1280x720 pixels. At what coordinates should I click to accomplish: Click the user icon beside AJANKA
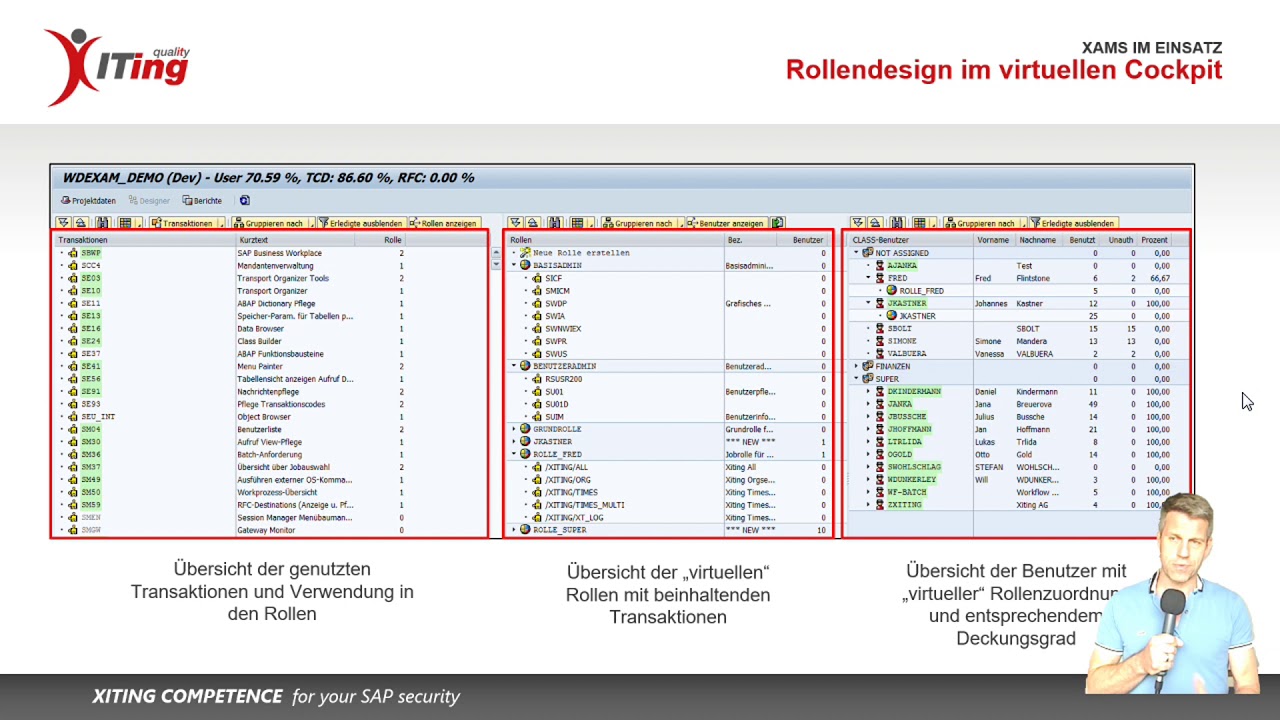880,266
